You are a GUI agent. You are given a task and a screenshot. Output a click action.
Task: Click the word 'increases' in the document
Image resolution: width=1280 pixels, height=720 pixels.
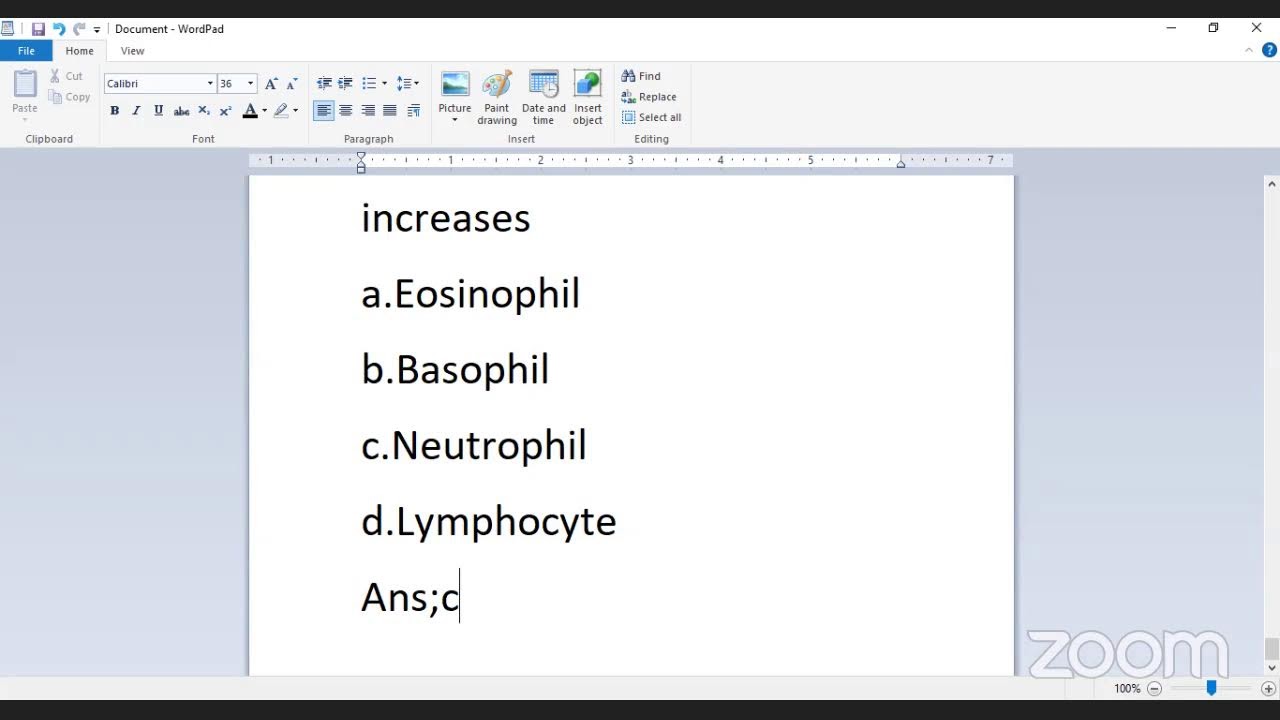point(446,218)
